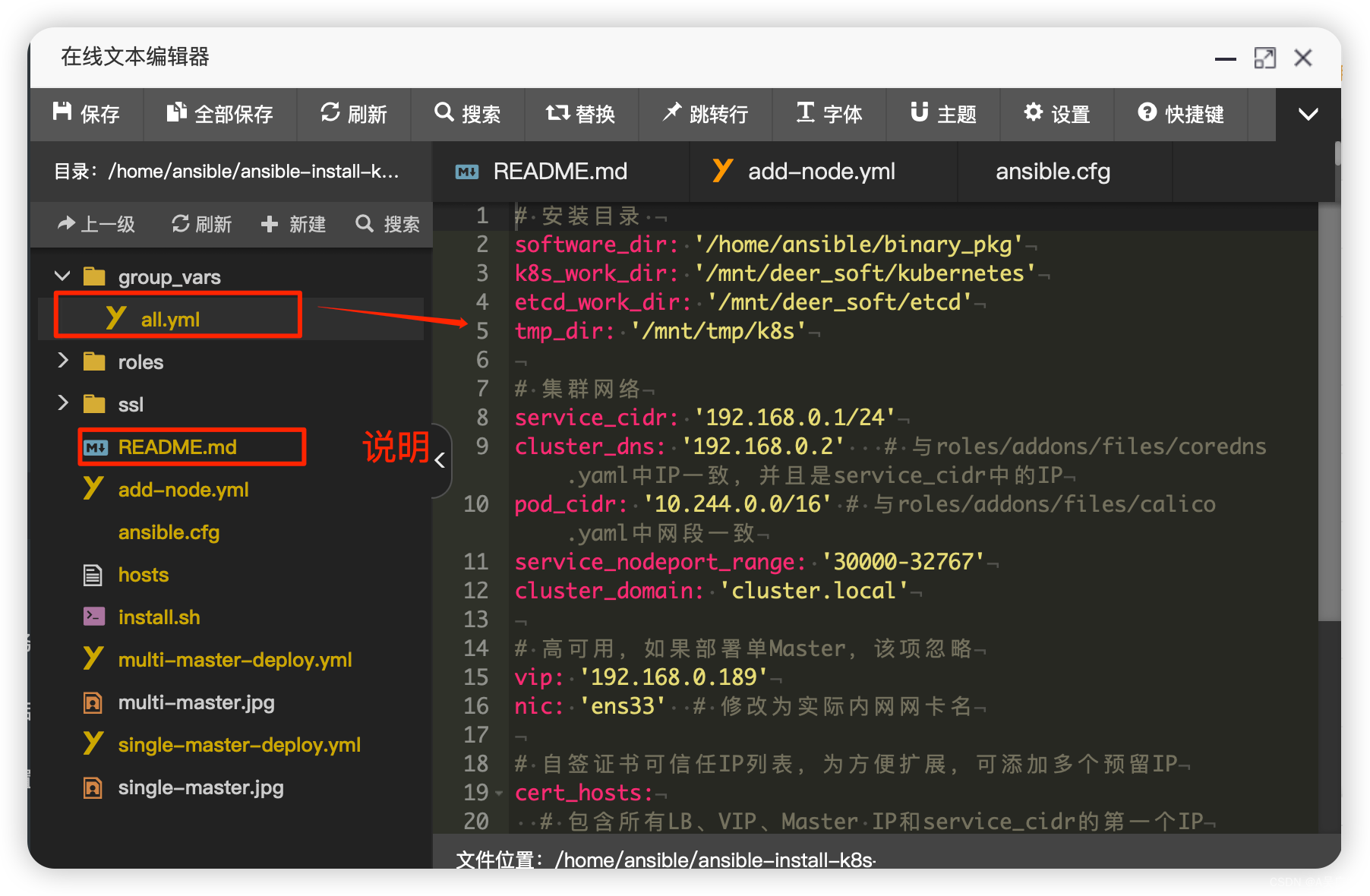Screen dimensions: 1370x896
Task: Open ansible.cfg in file tree
Action: click(x=169, y=532)
